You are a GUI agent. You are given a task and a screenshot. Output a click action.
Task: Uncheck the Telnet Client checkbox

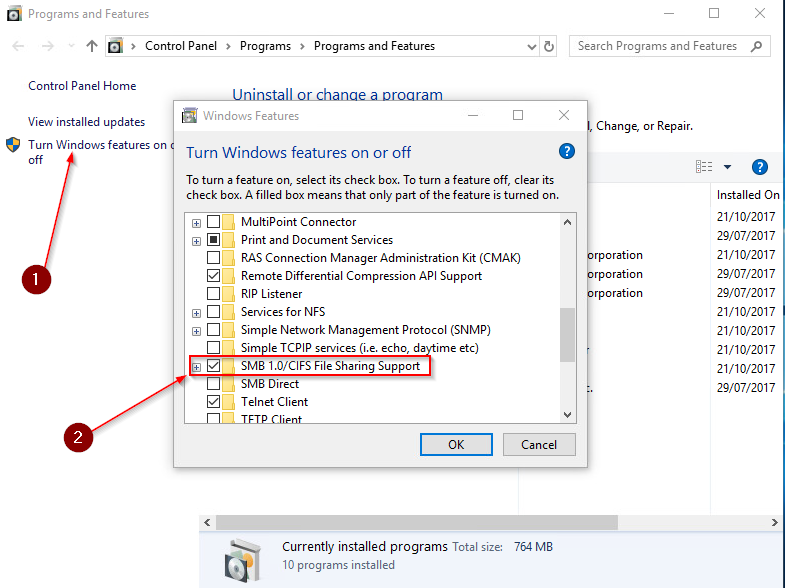click(213, 401)
